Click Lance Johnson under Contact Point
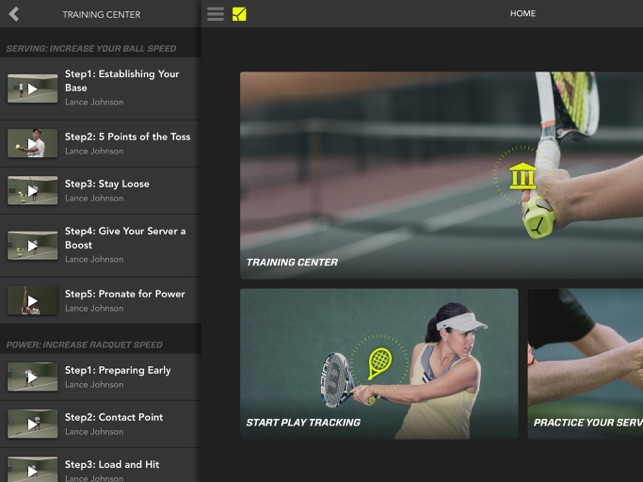The height and width of the screenshot is (482, 643). [x=94, y=432]
